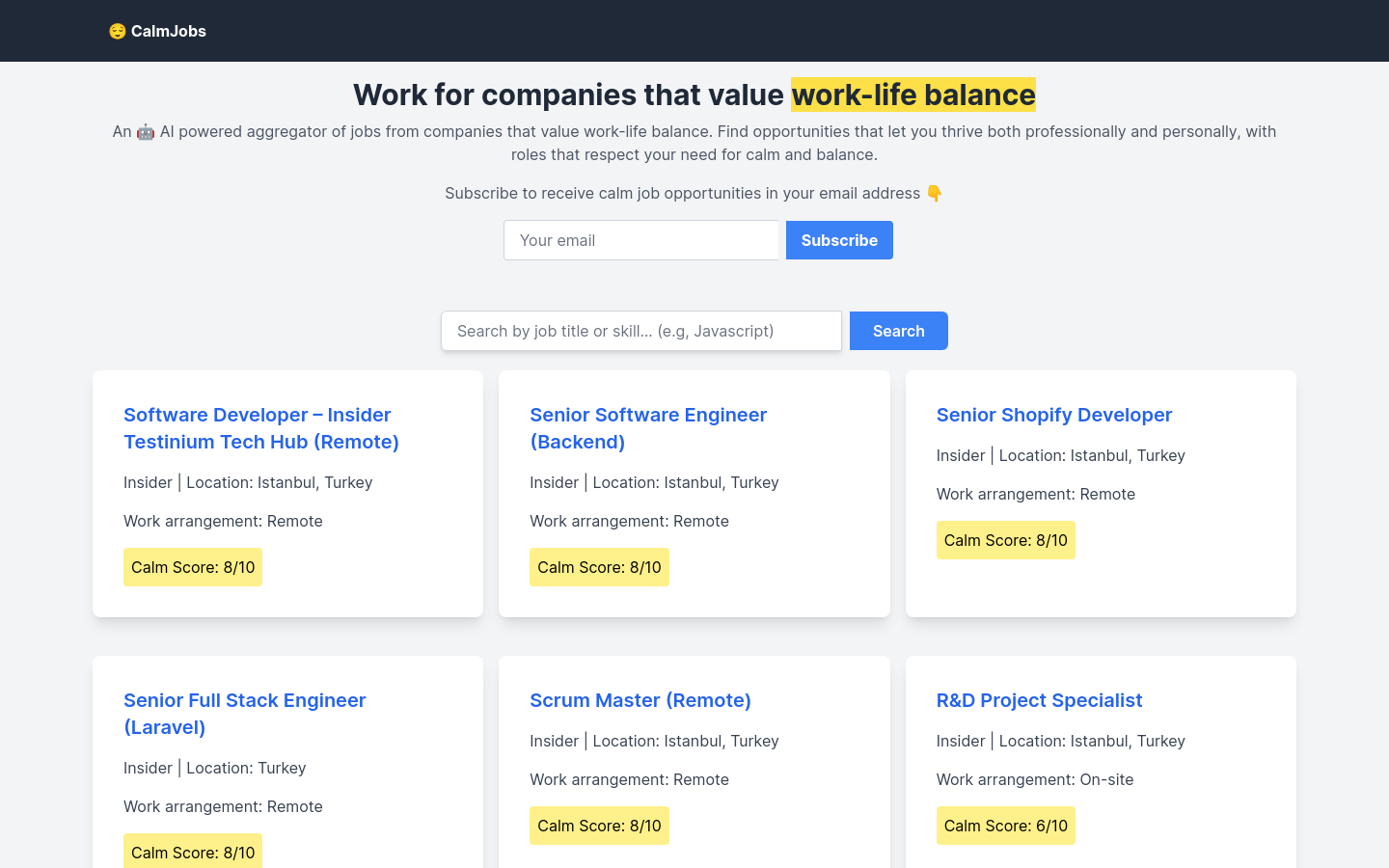Click the Calm Score badge on Shopify Developer card
This screenshot has width=1389, height=868.
tap(1005, 540)
